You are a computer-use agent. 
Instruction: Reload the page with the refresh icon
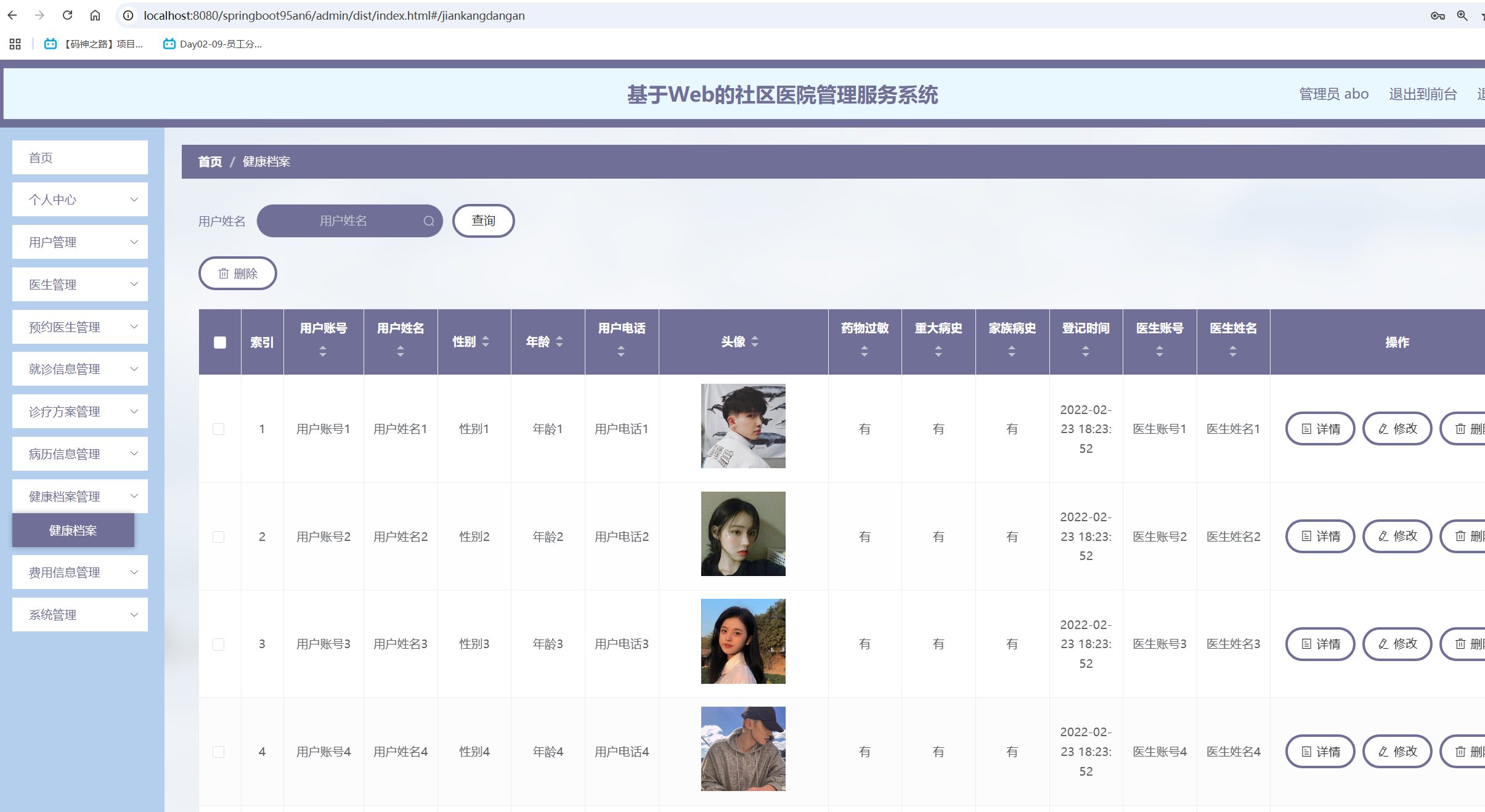68,15
